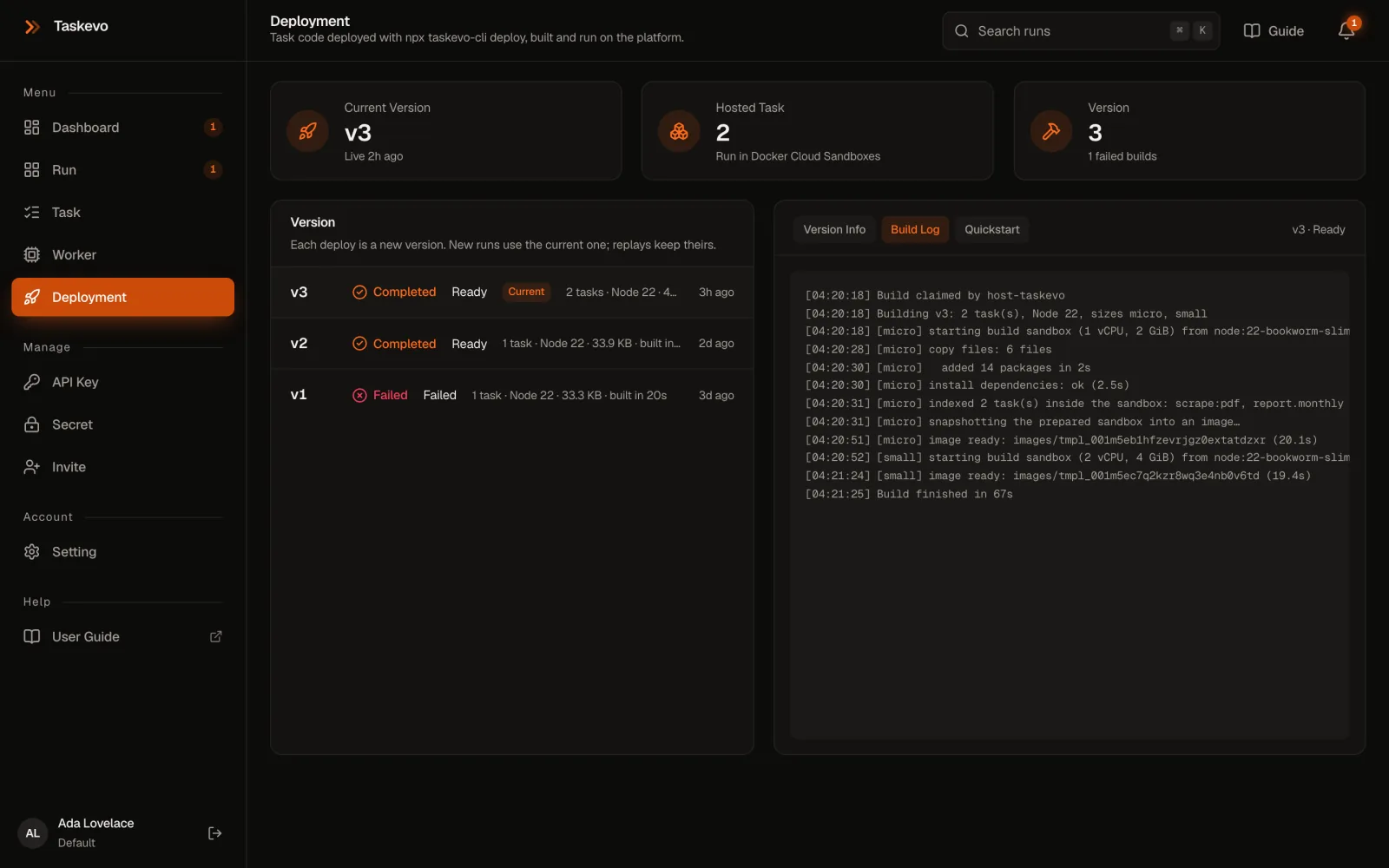Open the notifications bell
Viewport: 1389px width, 868px height.
(x=1346, y=30)
